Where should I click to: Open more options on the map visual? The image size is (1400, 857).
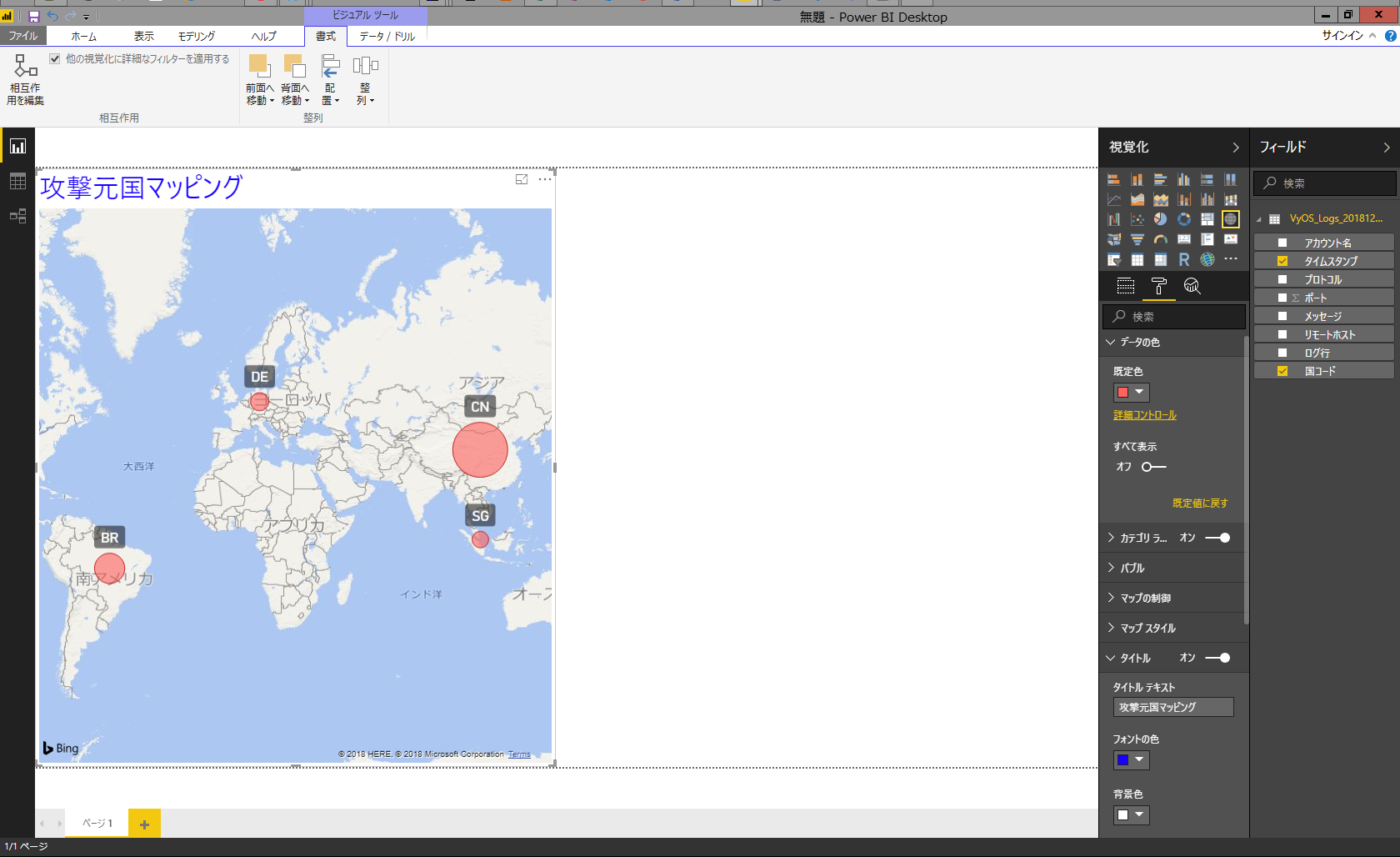[545, 179]
